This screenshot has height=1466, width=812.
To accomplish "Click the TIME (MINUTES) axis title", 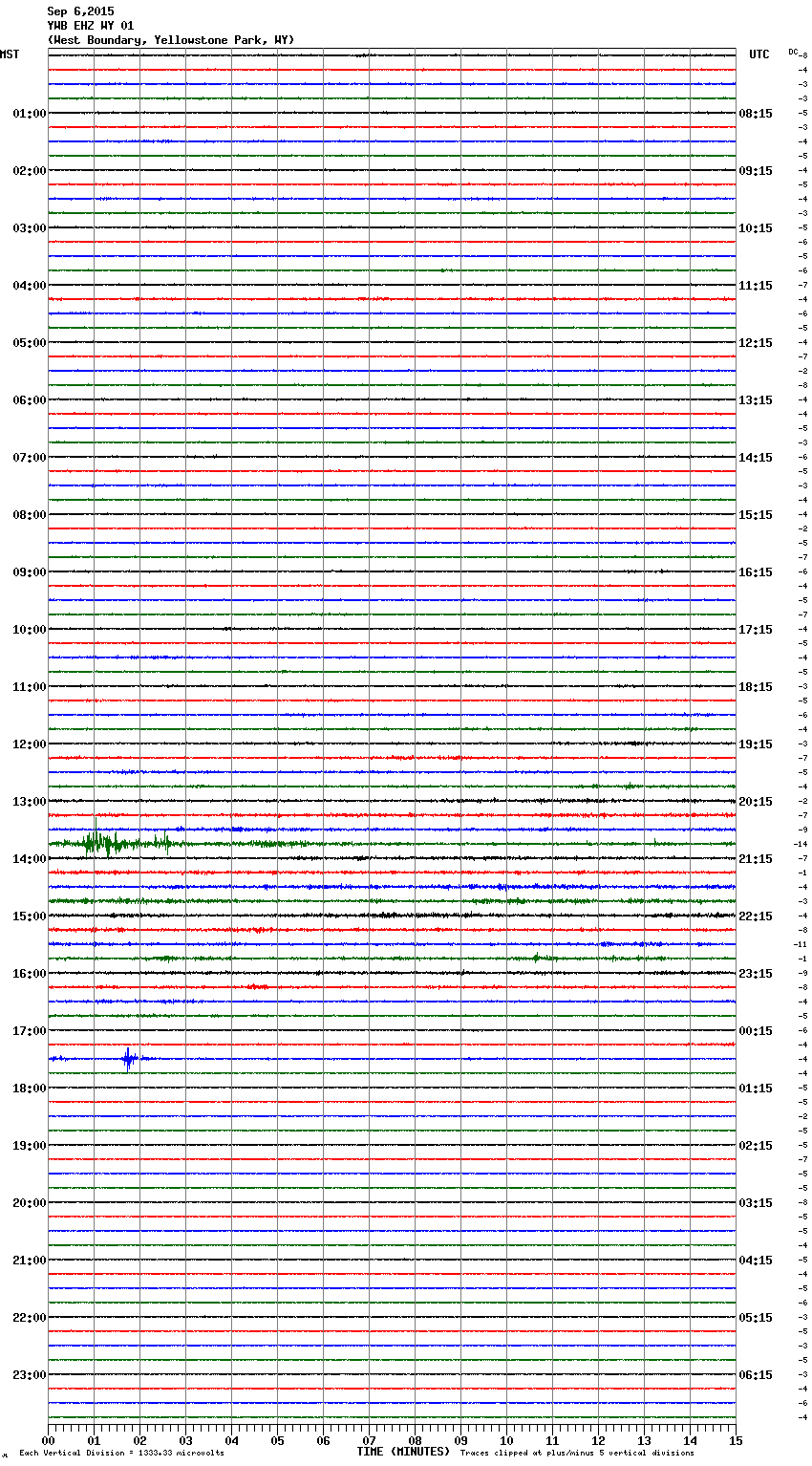I will tap(403, 1452).
